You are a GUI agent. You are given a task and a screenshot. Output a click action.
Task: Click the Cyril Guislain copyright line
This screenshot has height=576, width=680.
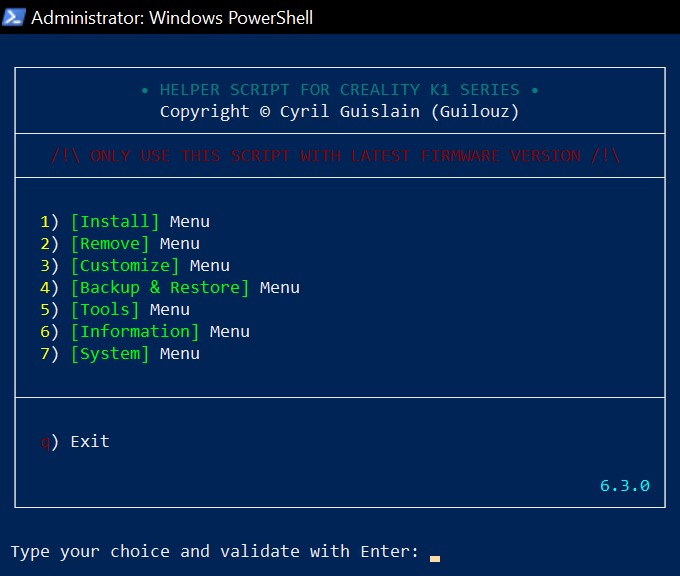(340, 112)
